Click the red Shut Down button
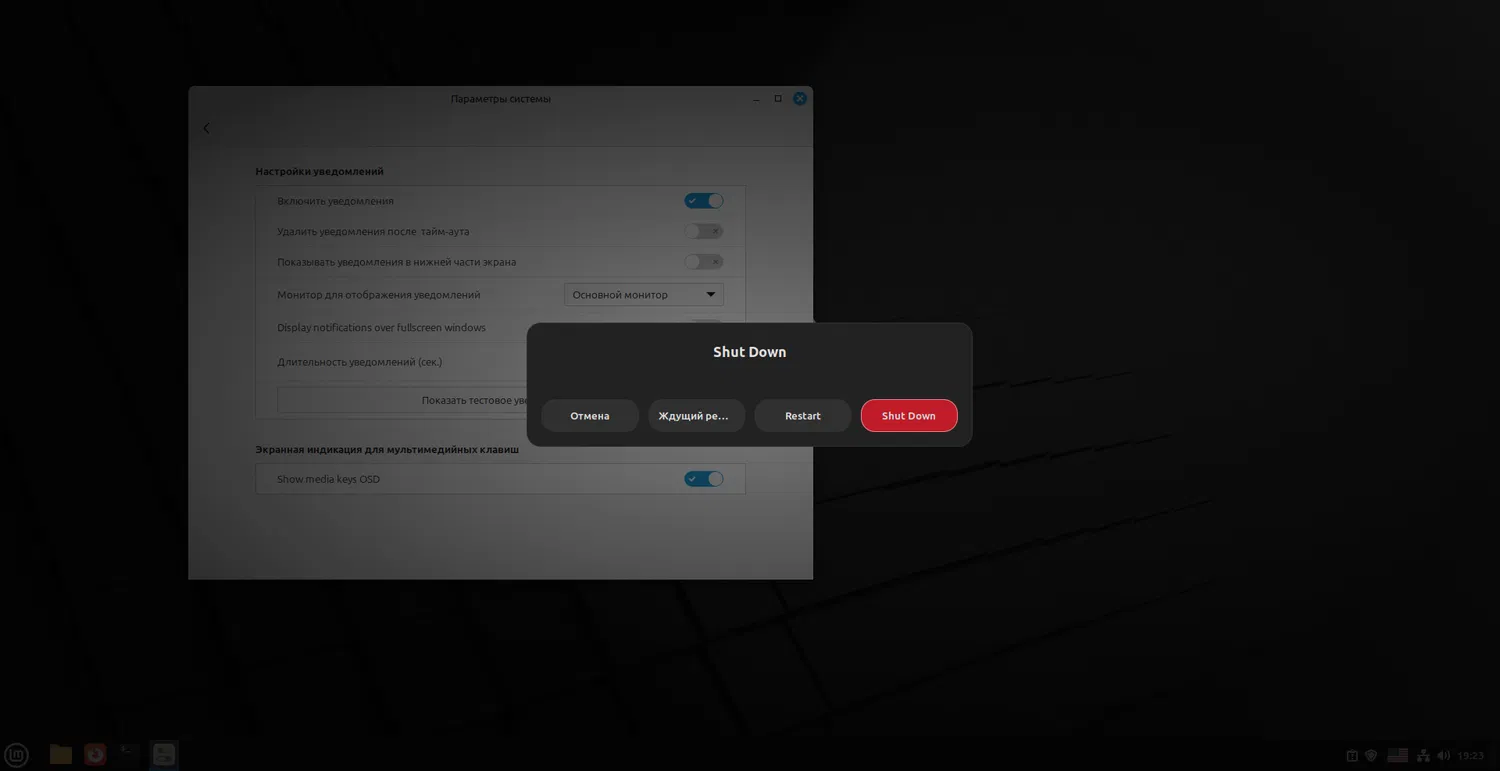This screenshot has width=1500, height=771. click(x=909, y=416)
